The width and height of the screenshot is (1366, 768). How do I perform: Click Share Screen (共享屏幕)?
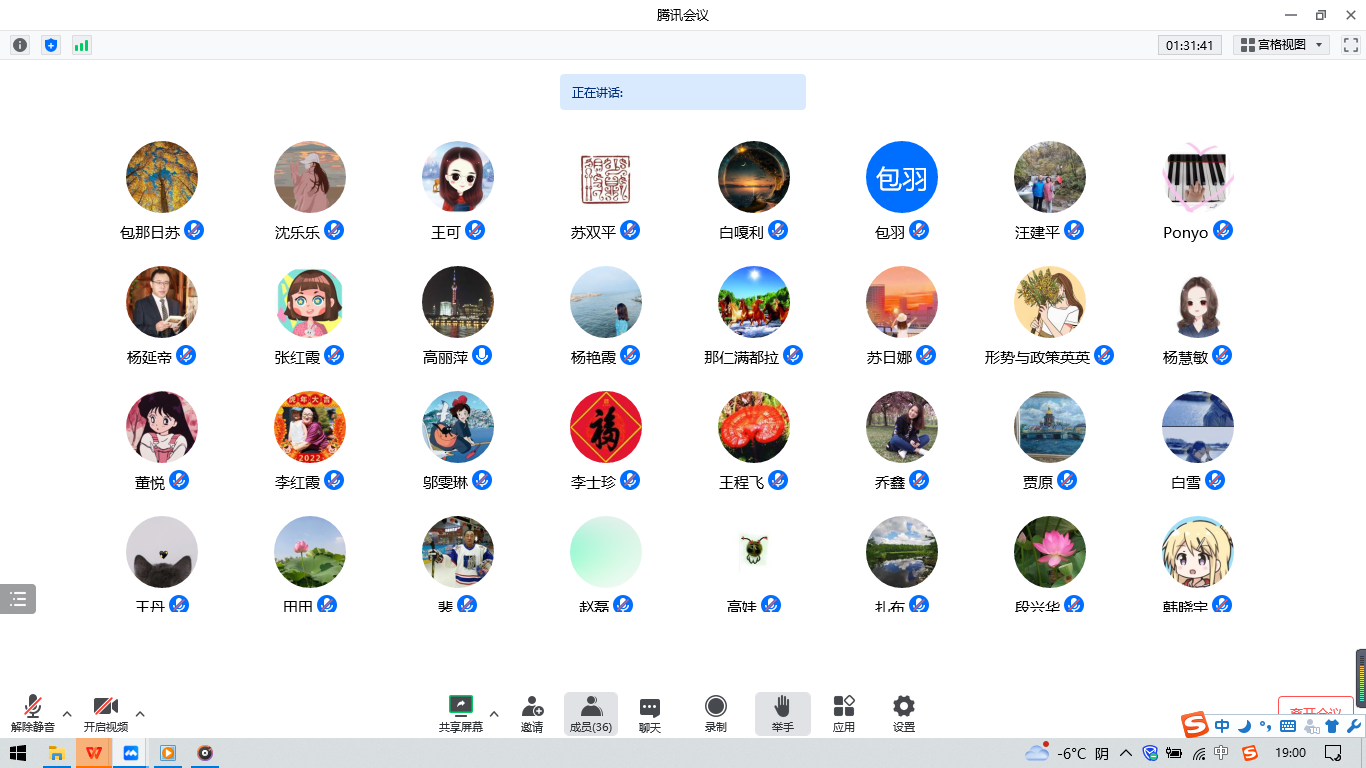[x=460, y=713]
